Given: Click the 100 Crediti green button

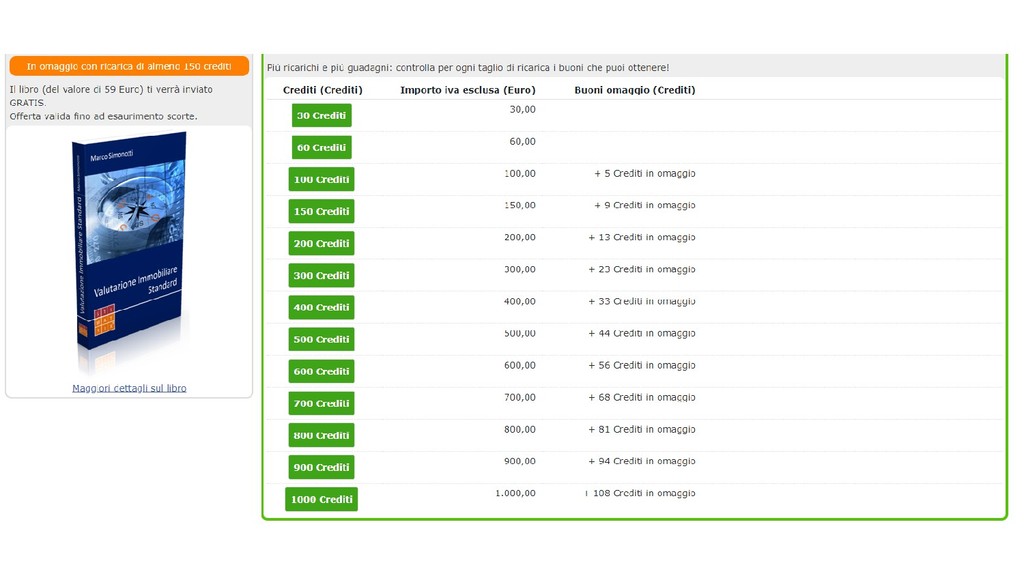Looking at the screenshot, I should 321,179.
